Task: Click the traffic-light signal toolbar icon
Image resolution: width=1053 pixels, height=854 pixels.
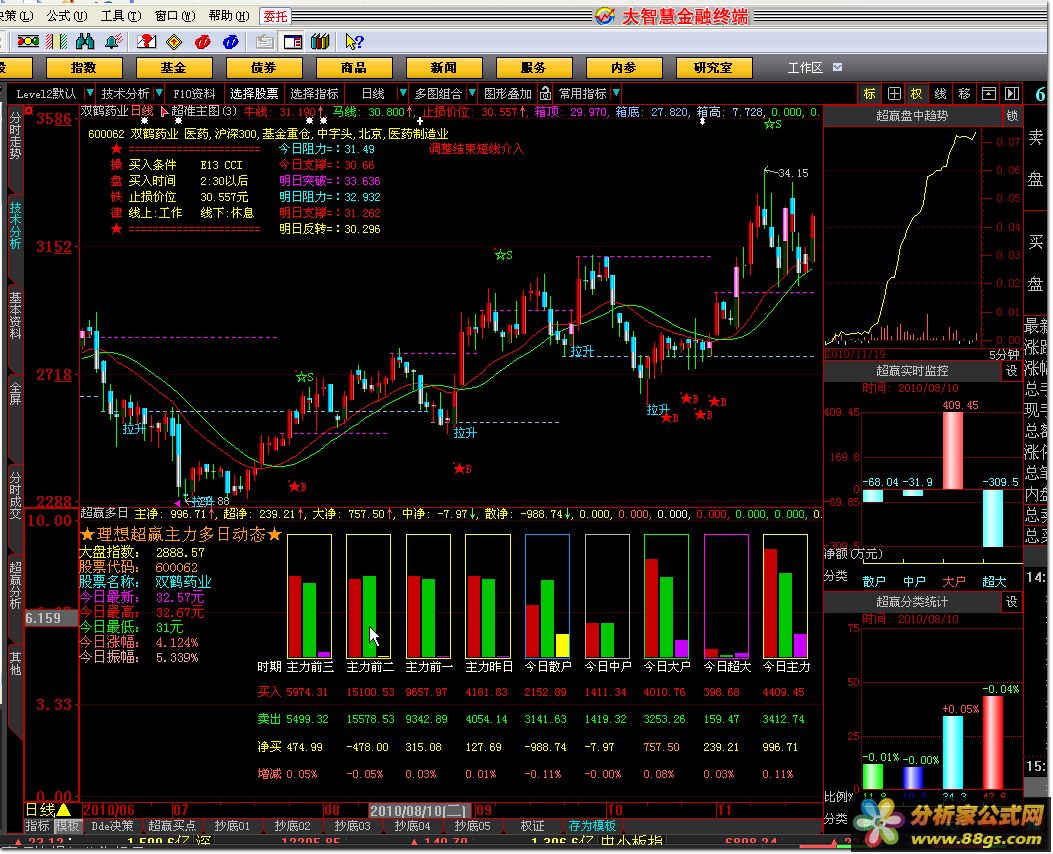Action: (28, 42)
